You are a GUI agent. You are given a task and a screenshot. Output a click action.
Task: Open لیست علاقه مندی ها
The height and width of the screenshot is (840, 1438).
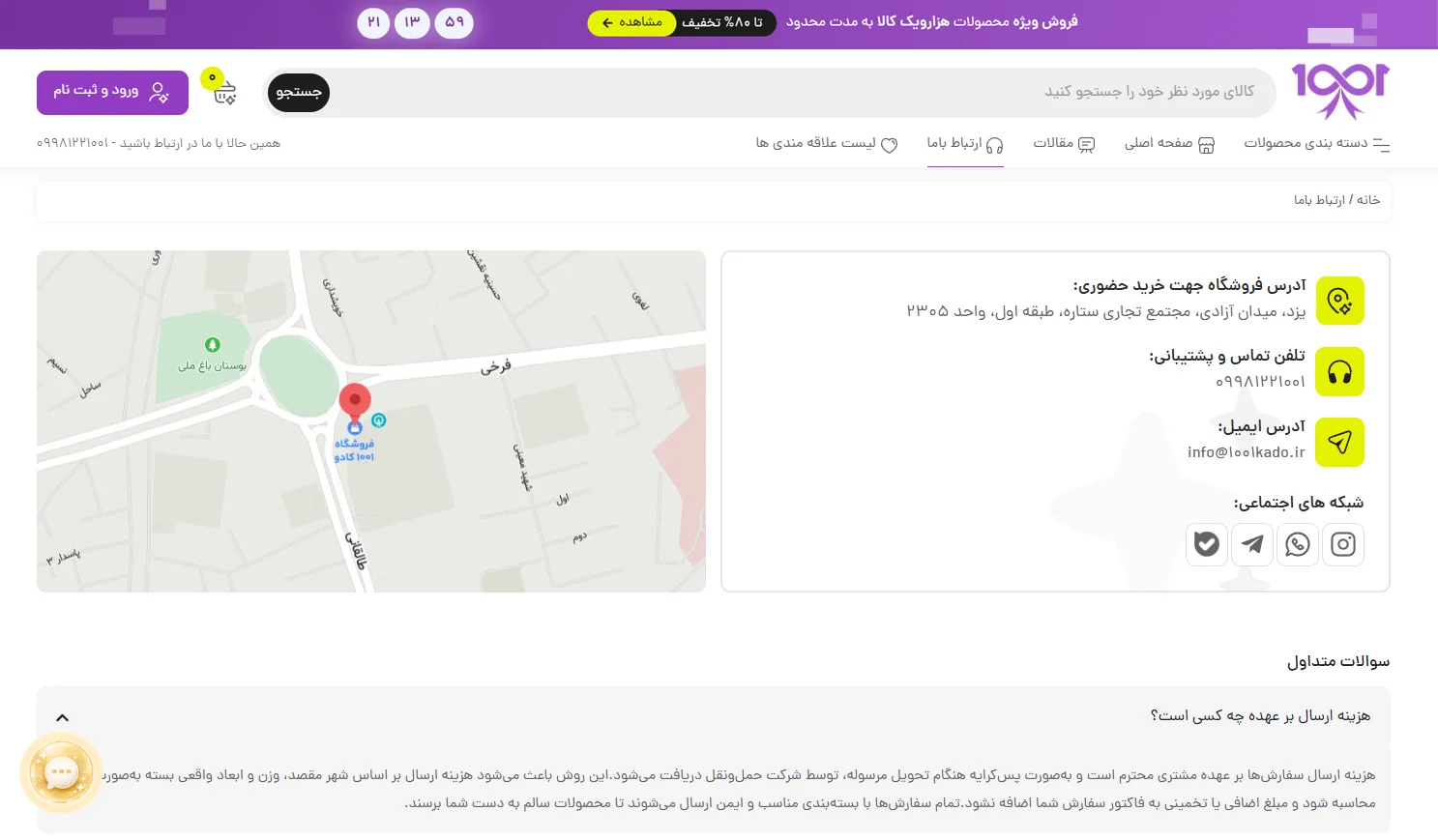(x=827, y=144)
